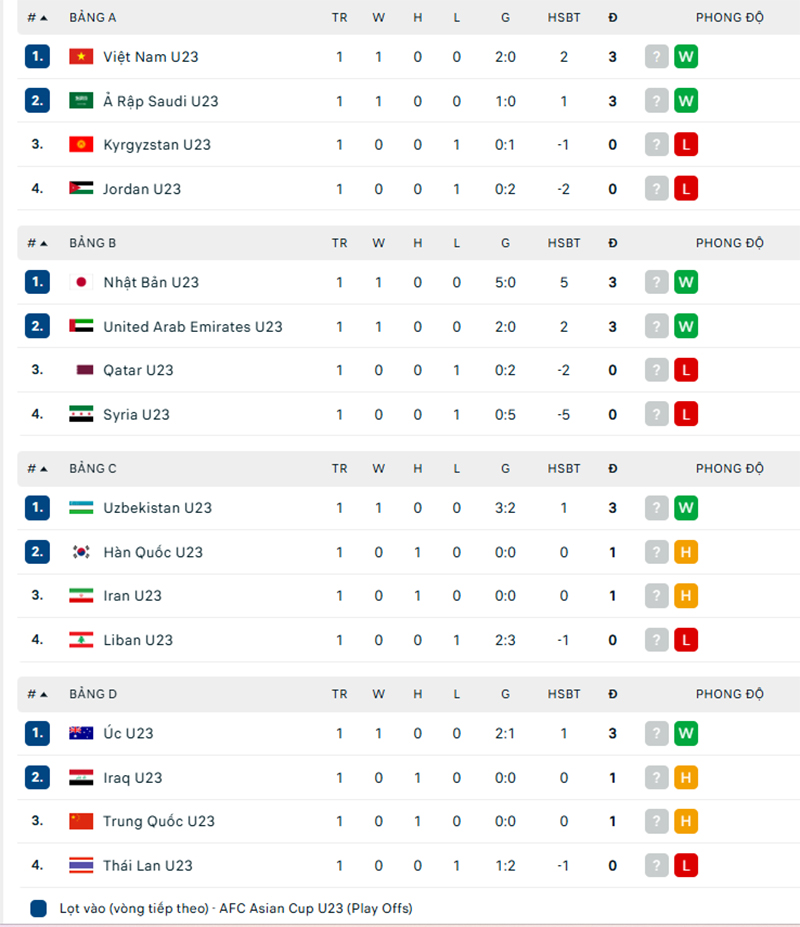
Task: Click the grey question mark badge for Thái Lan U23
Action: [x=656, y=866]
